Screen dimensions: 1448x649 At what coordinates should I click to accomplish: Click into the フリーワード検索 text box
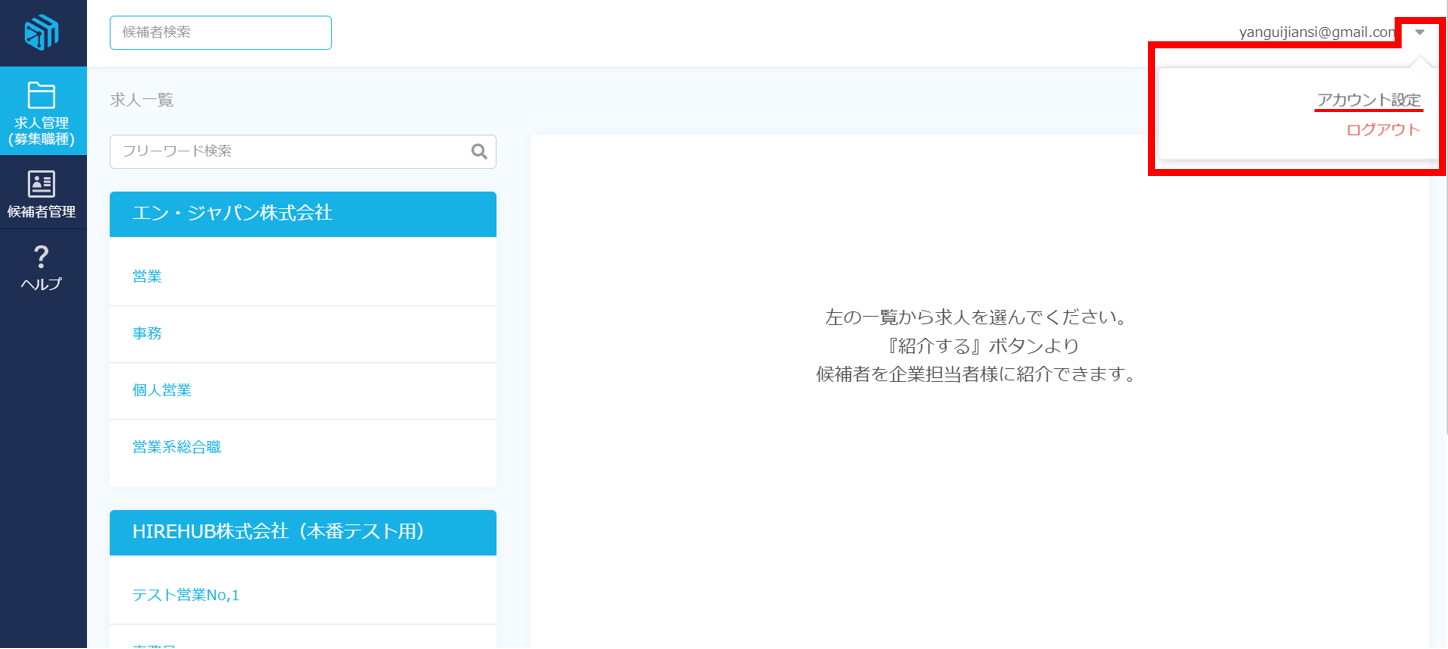point(290,151)
